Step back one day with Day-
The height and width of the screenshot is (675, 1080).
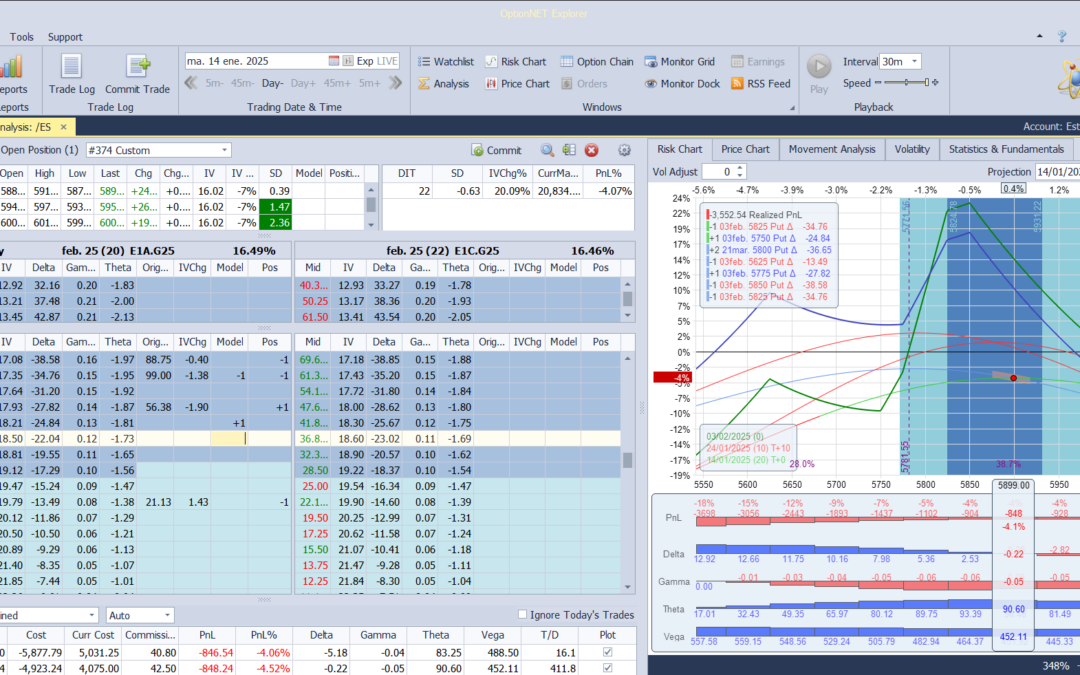273,83
